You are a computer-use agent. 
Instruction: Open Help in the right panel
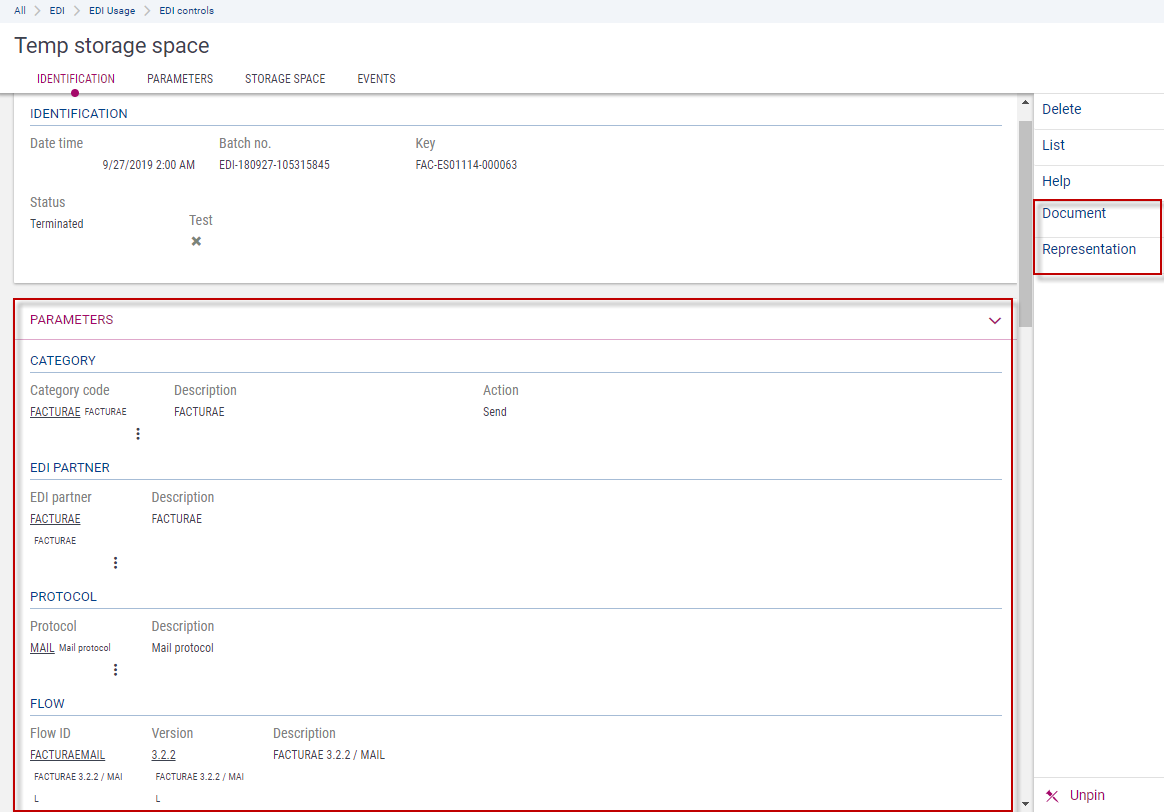coord(1056,181)
